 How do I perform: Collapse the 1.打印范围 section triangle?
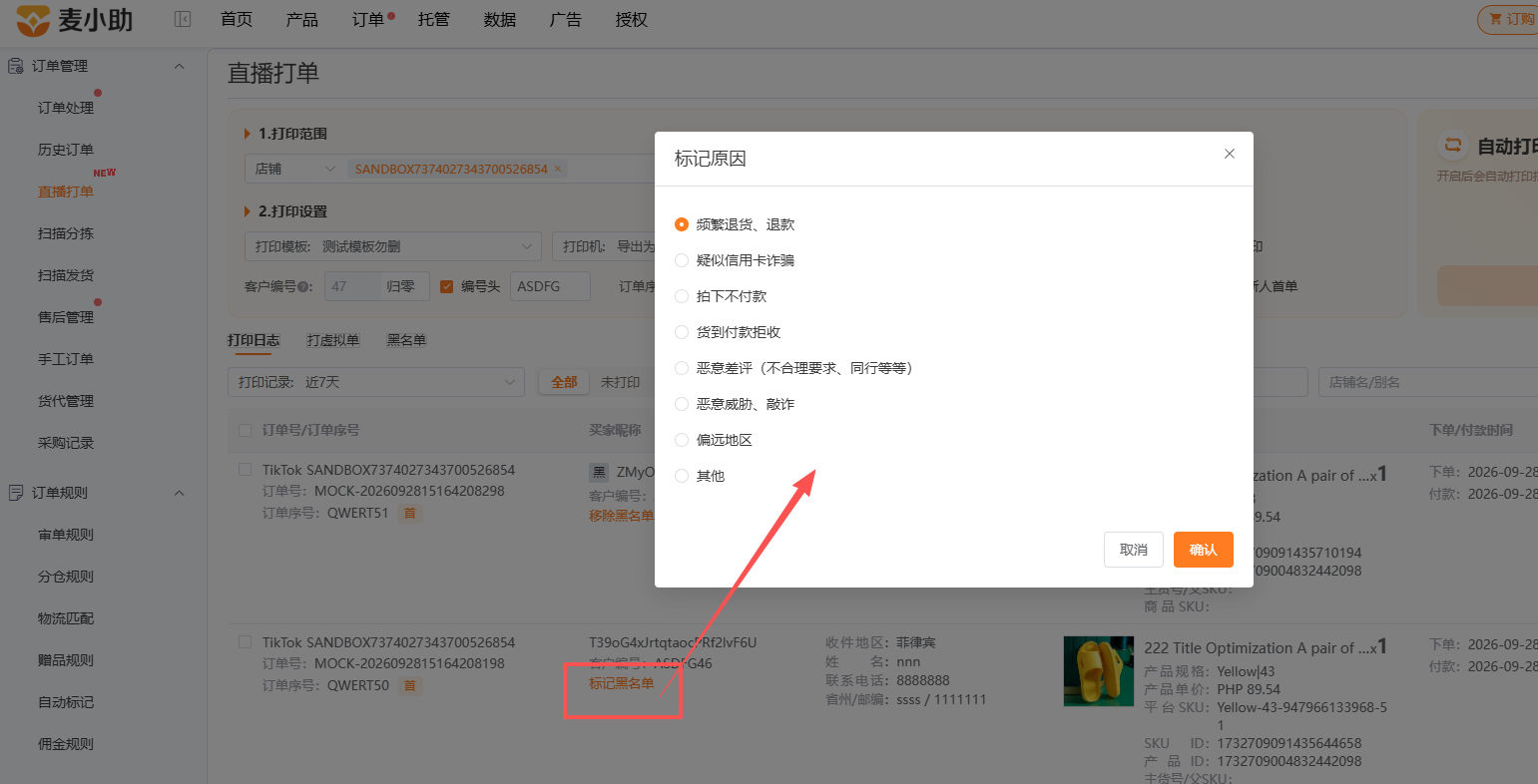[x=248, y=134]
